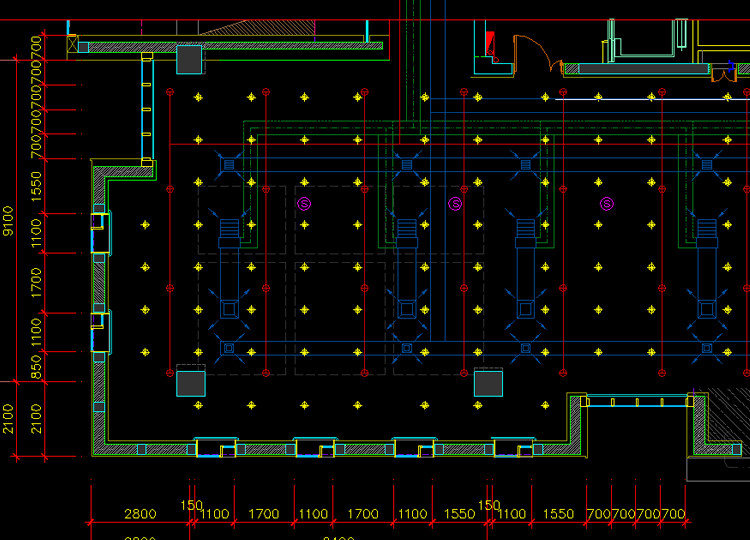Screen dimensions: 750x540
Task: Pick the rightmost magenta S detector symbol
Action: click(607, 204)
